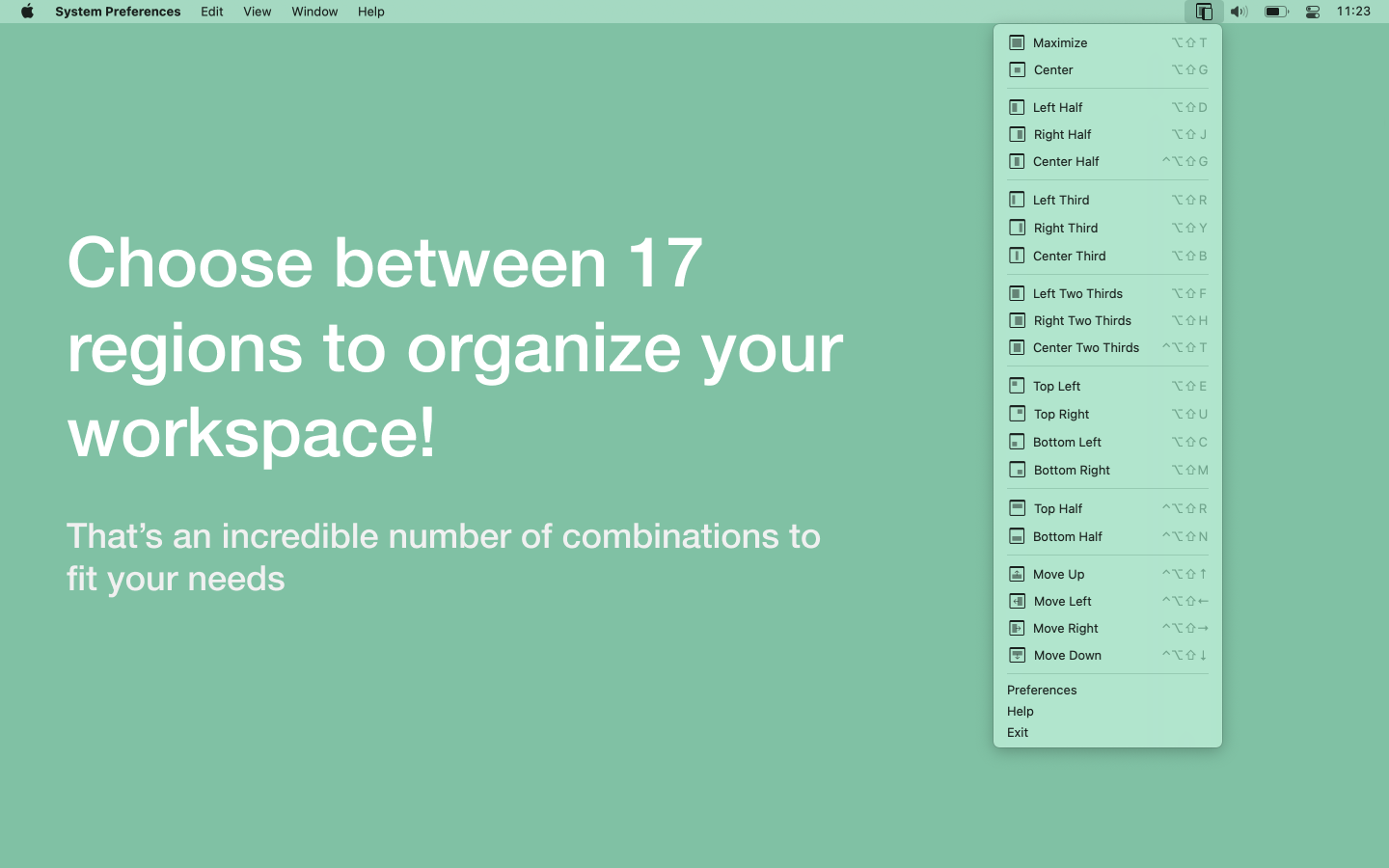This screenshot has width=1389, height=868.
Task: Click the Left Third layout icon
Action: coord(1017,200)
